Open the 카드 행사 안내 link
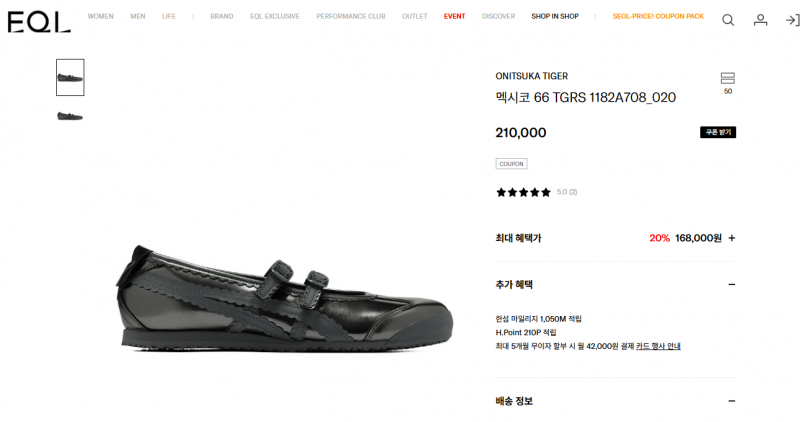The image size is (800, 422). 658,346
